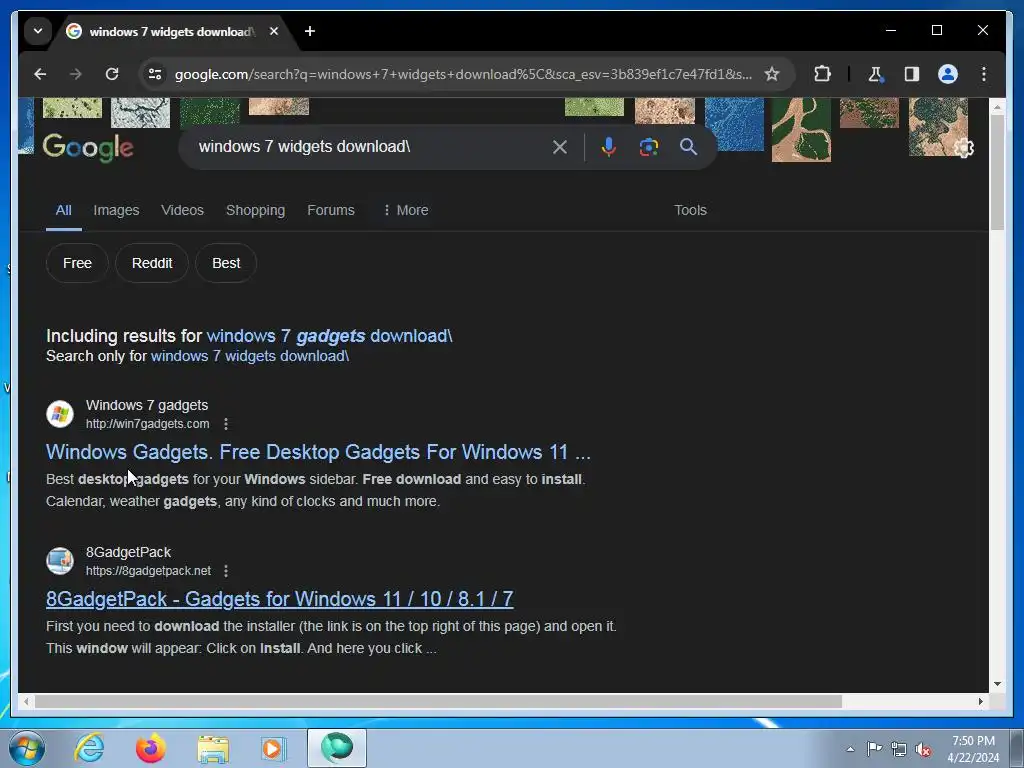Screen dimensions: 1024x768
Task: Follow suggested windows 7 gadgets download link
Action: [x=329, y=336]
